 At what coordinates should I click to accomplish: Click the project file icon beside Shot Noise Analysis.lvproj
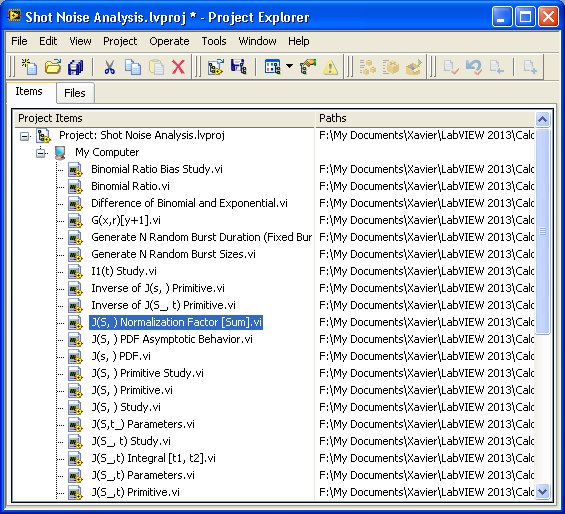click(x=43, y=136)
